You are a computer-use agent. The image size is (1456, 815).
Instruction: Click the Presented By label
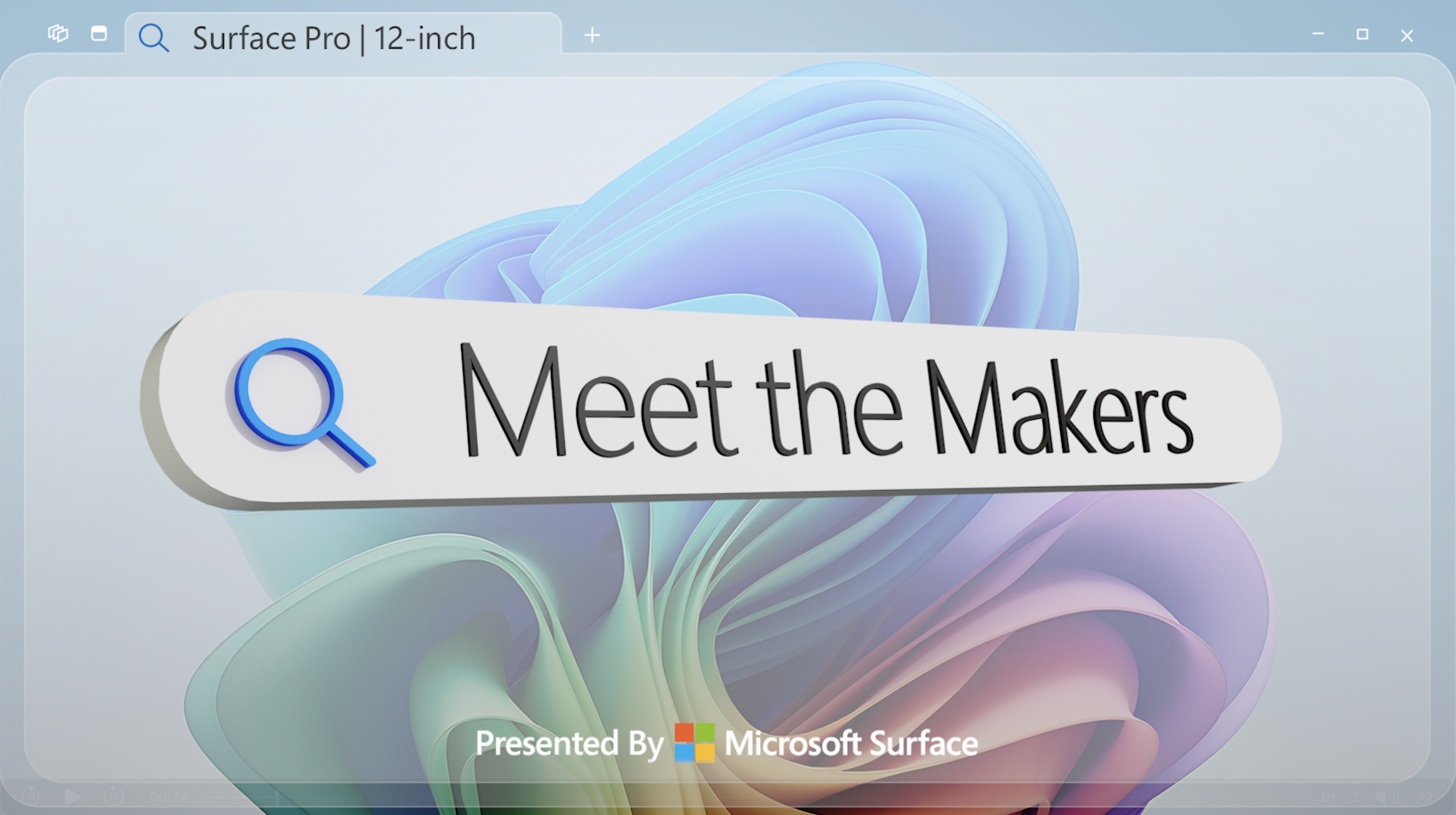click(x=569, y=744)
